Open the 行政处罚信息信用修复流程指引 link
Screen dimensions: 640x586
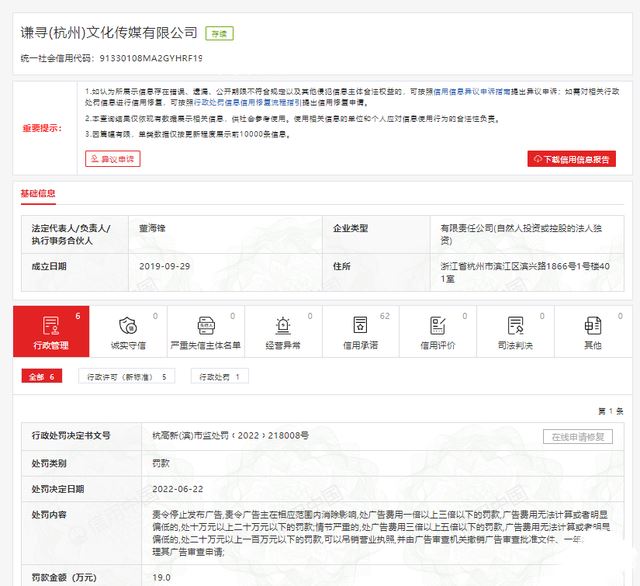click(247, 102)
